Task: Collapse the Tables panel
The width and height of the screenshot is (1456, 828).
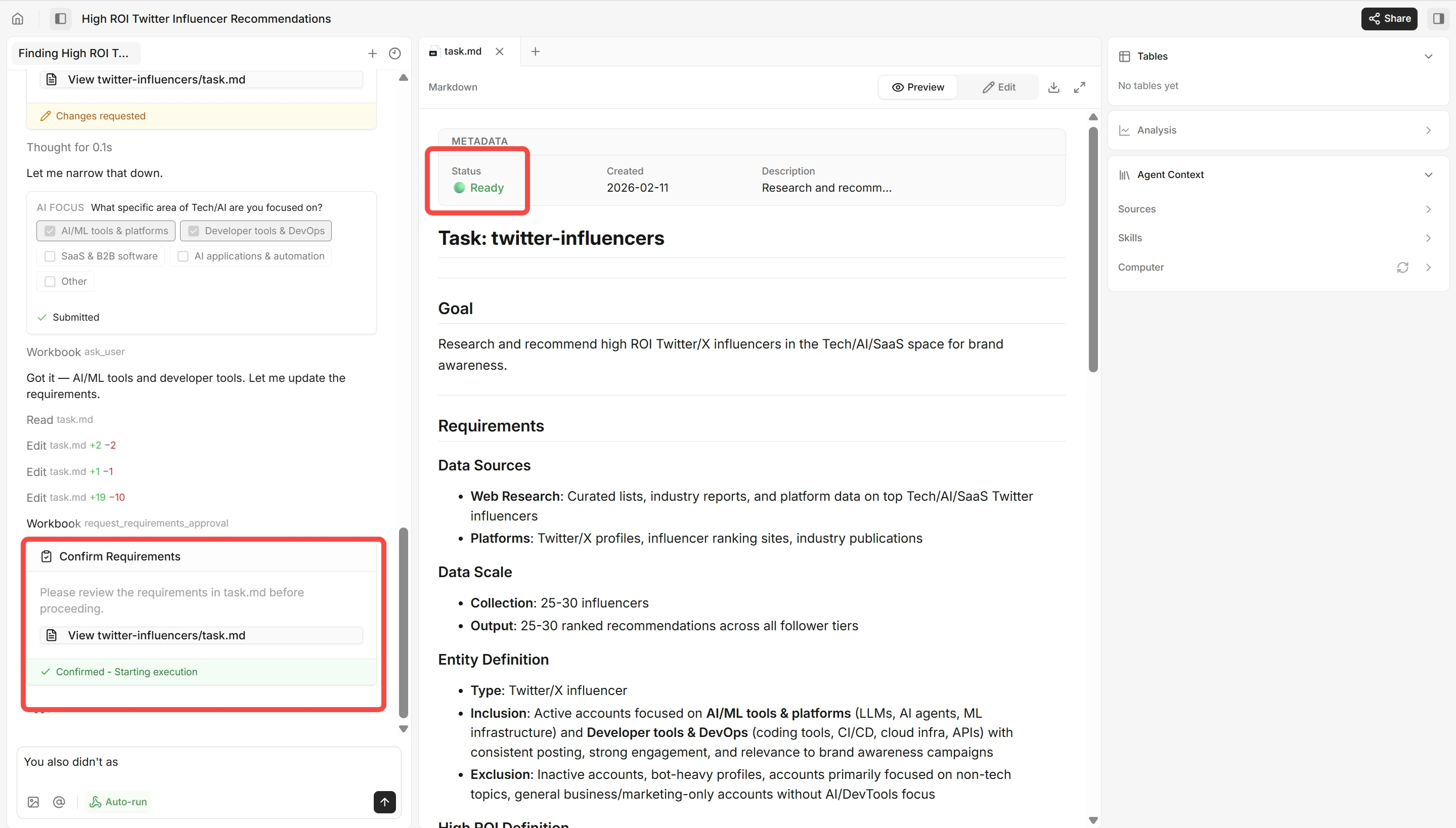Action: coord(1428,56)
